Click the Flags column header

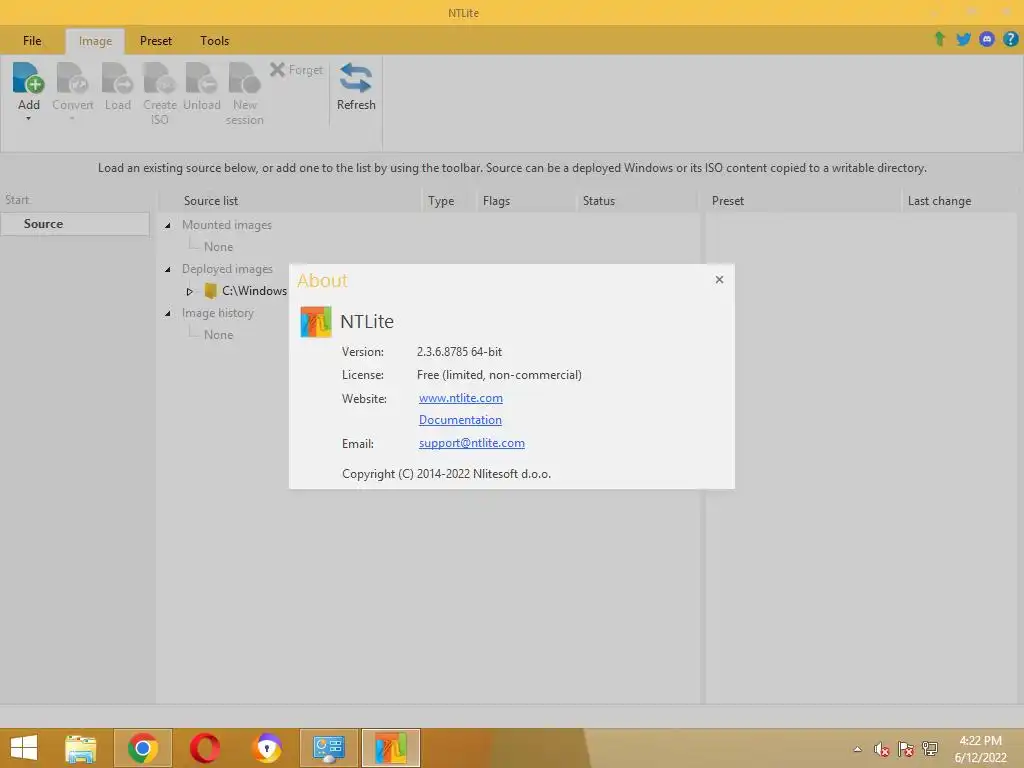click(496, 200)
